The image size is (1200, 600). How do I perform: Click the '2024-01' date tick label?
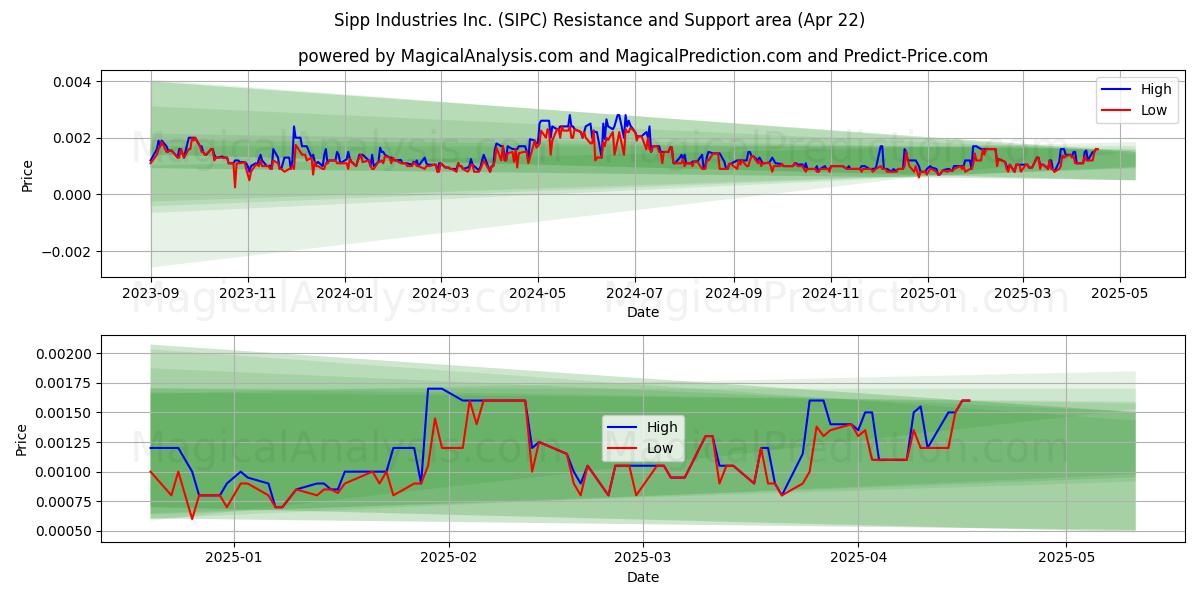coord(345,295)
